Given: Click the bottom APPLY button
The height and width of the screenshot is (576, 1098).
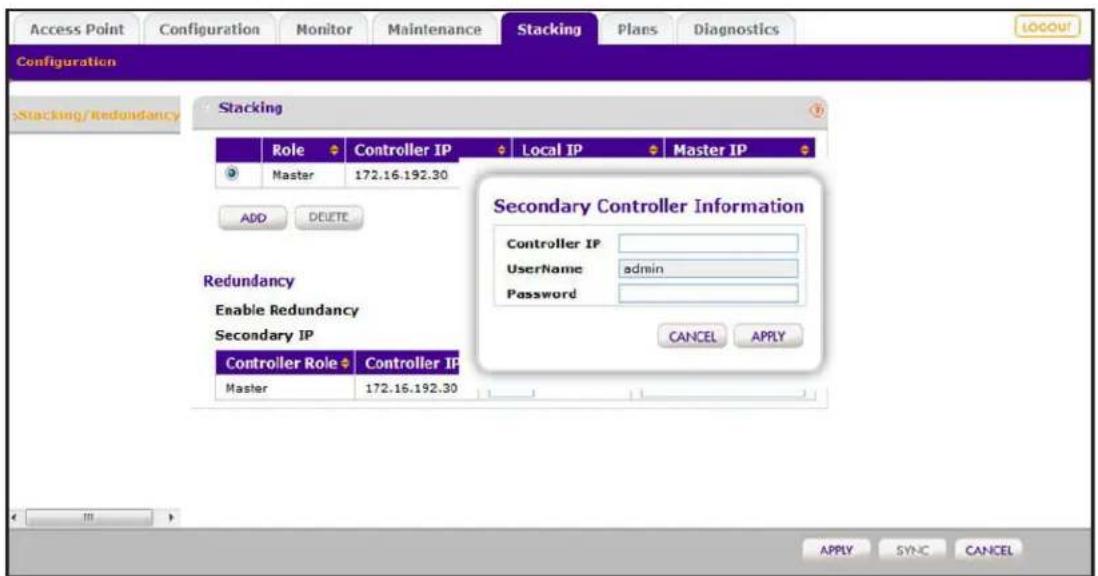Looking at the screenshot, I should click(836, 550).
